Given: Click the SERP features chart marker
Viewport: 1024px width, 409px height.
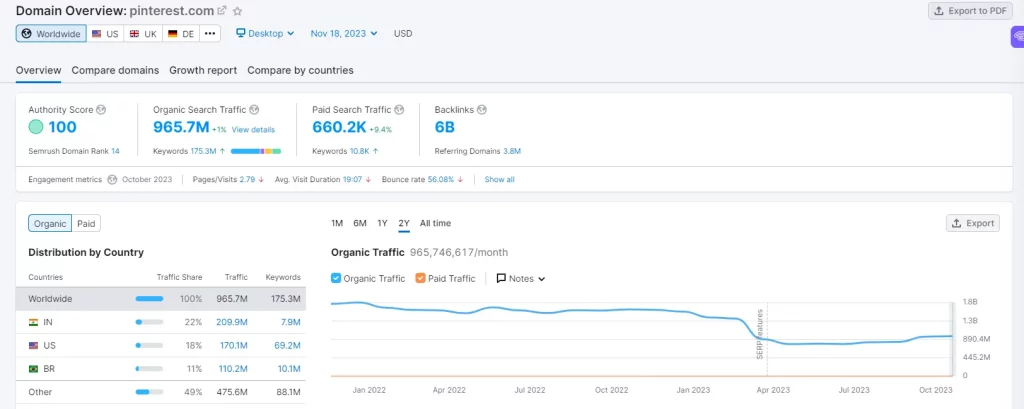Looking at the screenshot, I should point(760,333).
